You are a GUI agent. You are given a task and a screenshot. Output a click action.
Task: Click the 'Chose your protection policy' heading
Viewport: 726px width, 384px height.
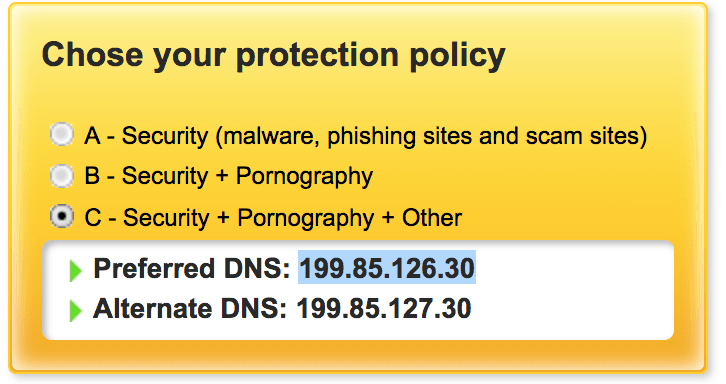tap(274, 56)
